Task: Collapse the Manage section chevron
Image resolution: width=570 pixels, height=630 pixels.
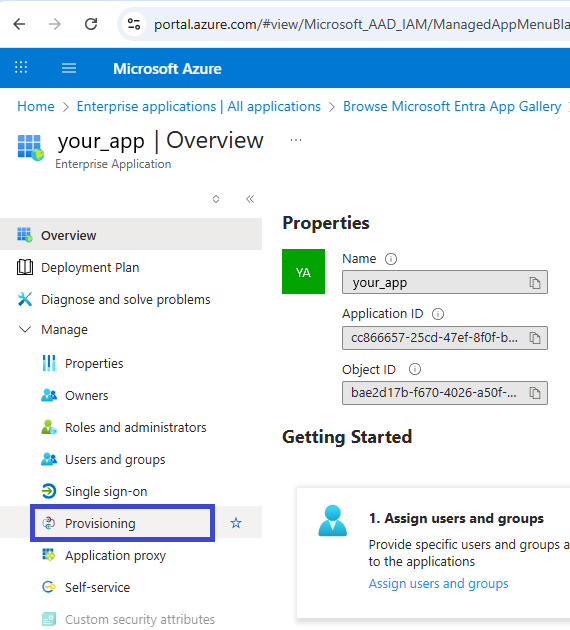Action: tap(25, 329)
